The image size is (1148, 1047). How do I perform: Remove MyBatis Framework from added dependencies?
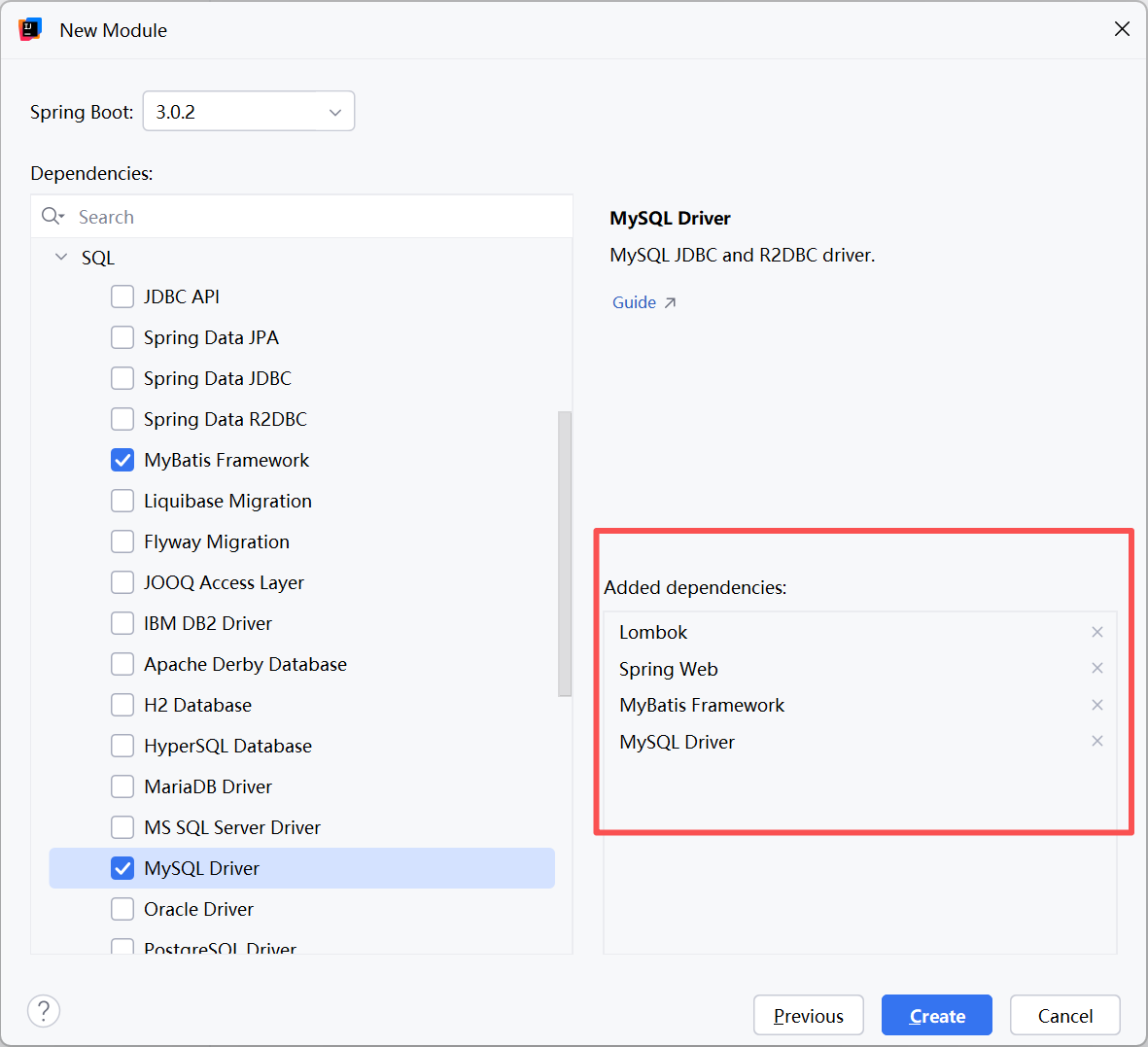(1096, 705)
